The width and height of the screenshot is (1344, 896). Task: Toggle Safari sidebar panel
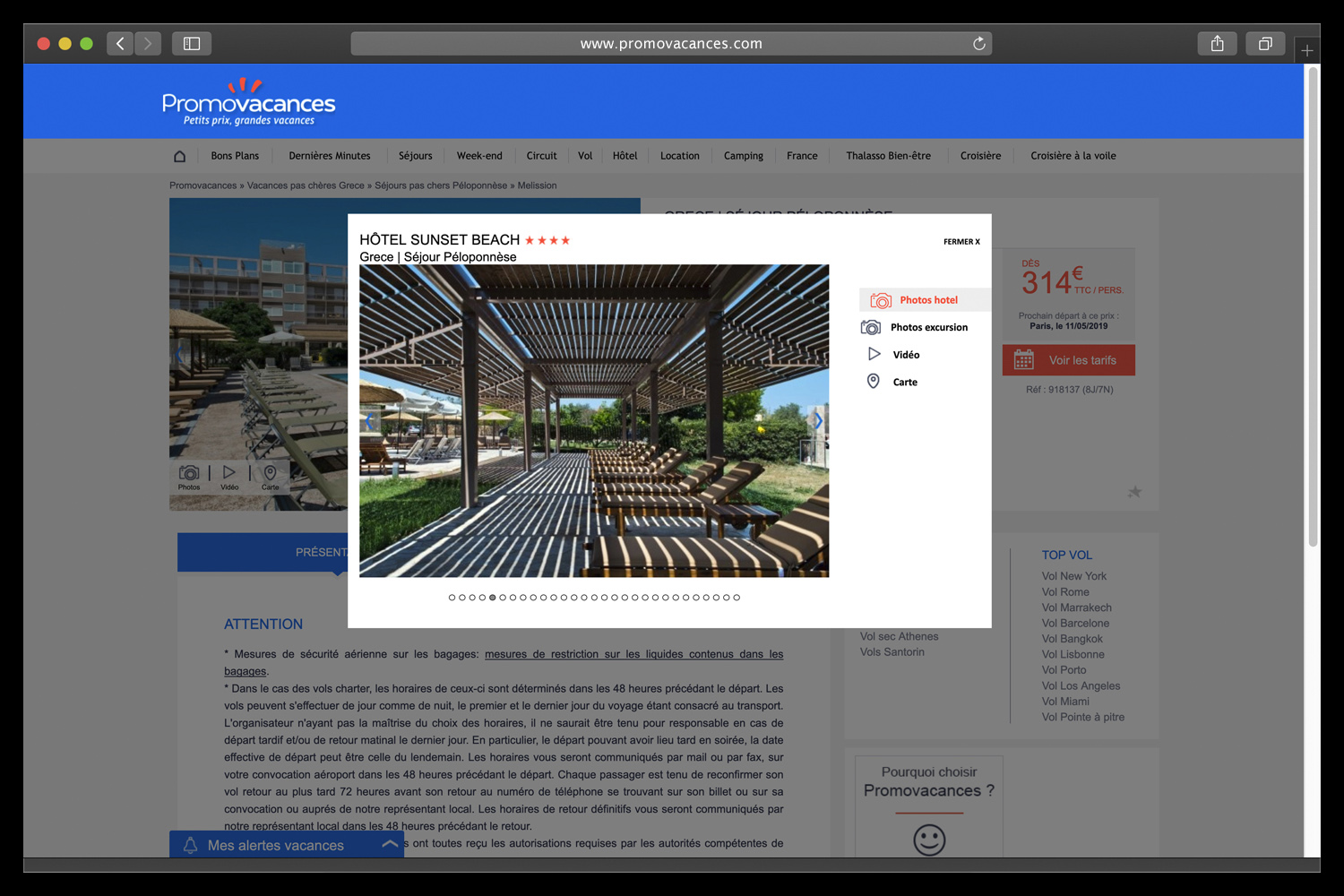point(192,44)
